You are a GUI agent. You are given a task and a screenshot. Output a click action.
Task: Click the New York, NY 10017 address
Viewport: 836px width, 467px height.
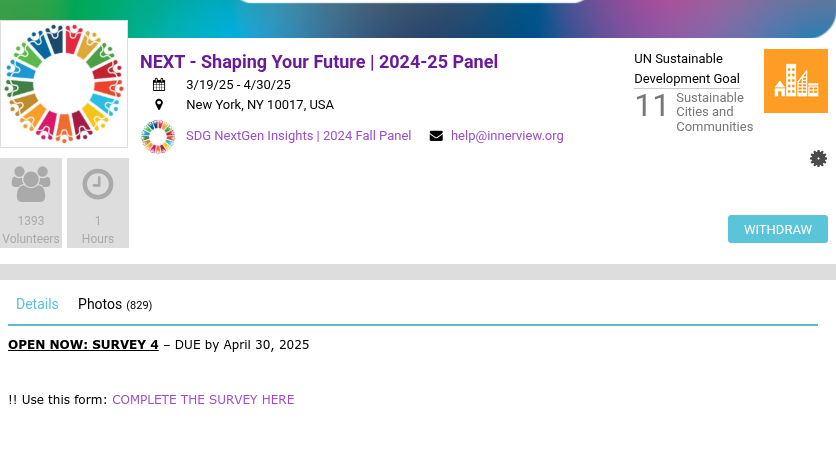click(260, 105)
